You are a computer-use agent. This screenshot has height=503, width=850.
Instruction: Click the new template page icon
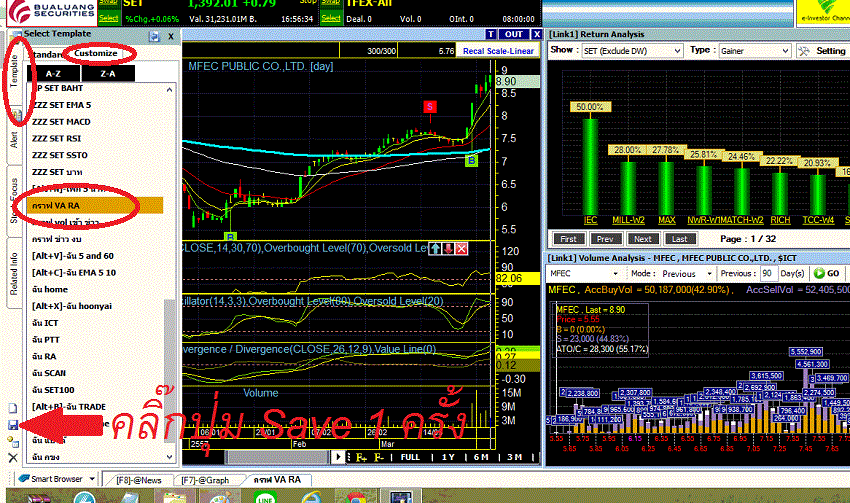(x=13, y=408)
